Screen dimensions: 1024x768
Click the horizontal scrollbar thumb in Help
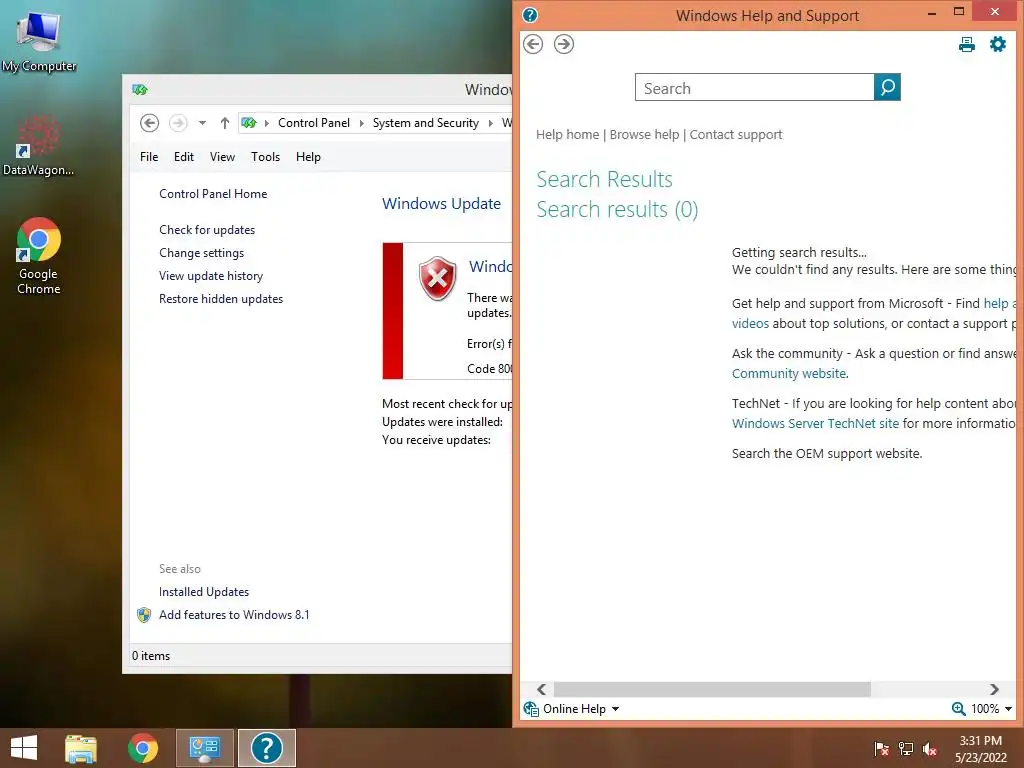[x=712, y=689]
